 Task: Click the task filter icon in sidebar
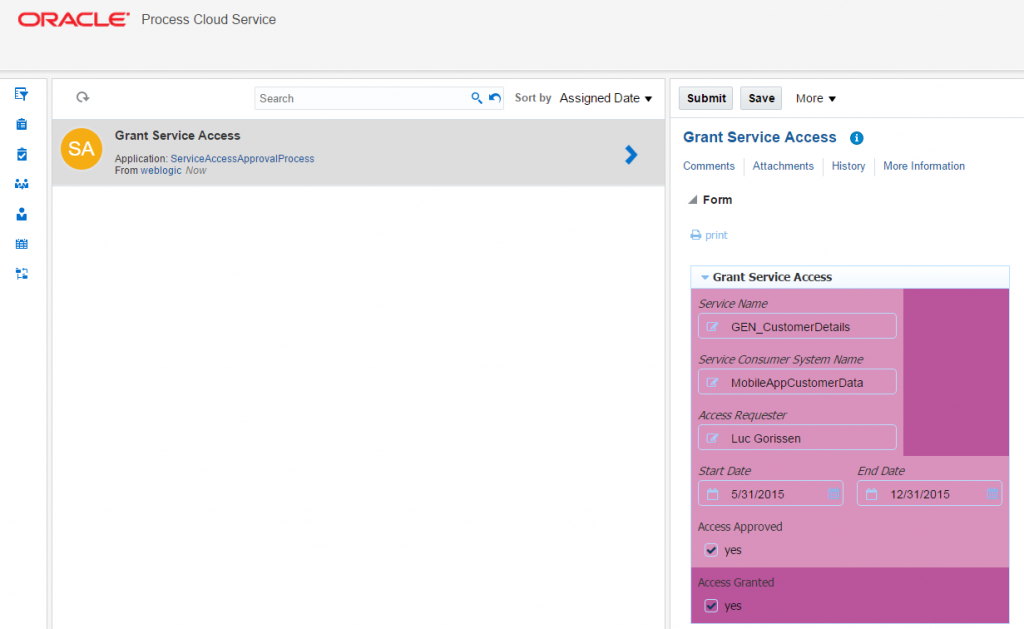coord(21,94)
